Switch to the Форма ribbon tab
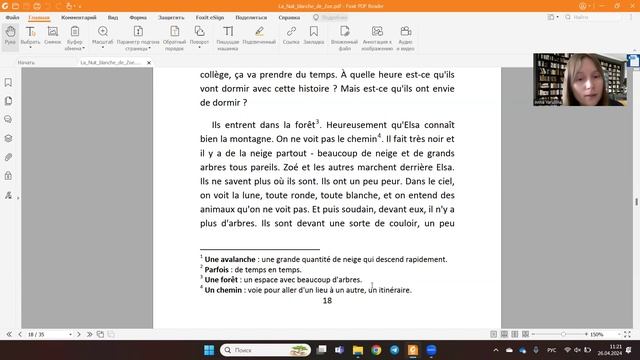 [138, 18]
